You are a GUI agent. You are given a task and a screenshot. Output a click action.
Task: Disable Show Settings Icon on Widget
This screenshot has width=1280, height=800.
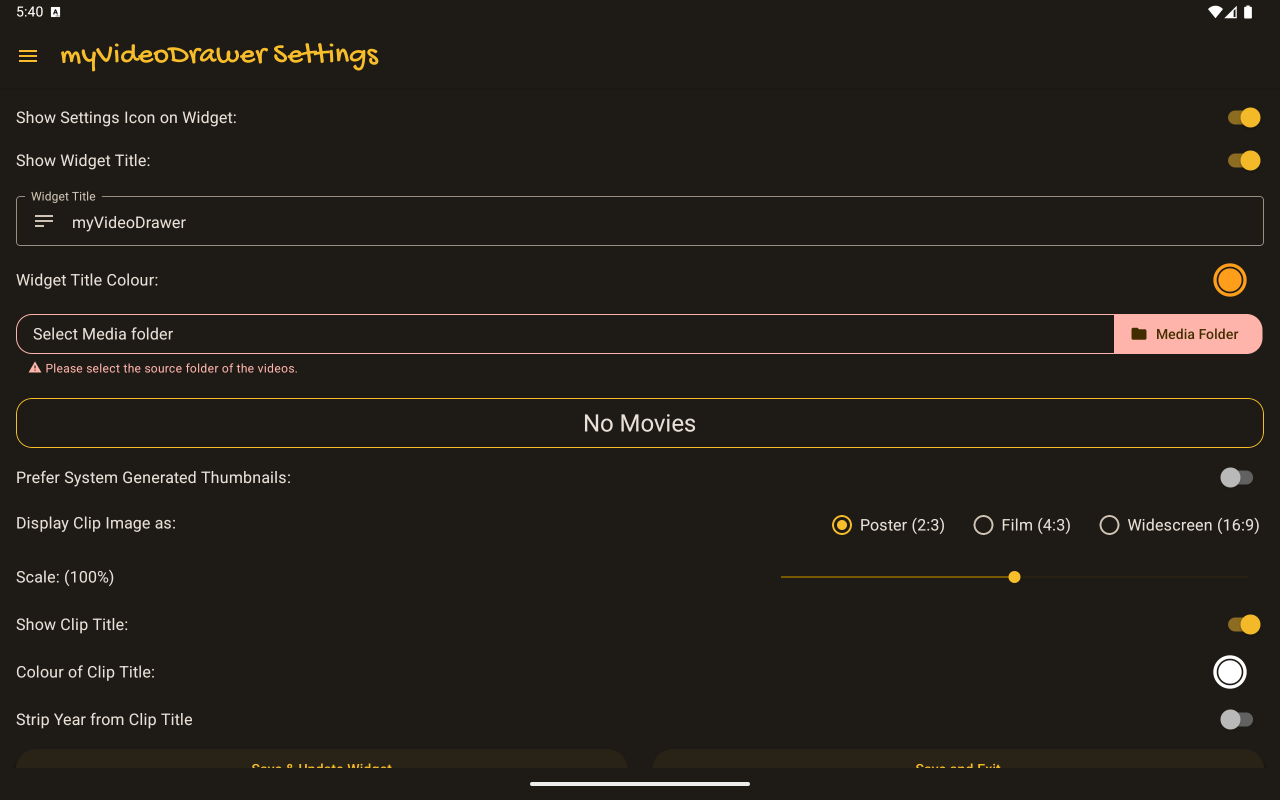click(1244, 118)
